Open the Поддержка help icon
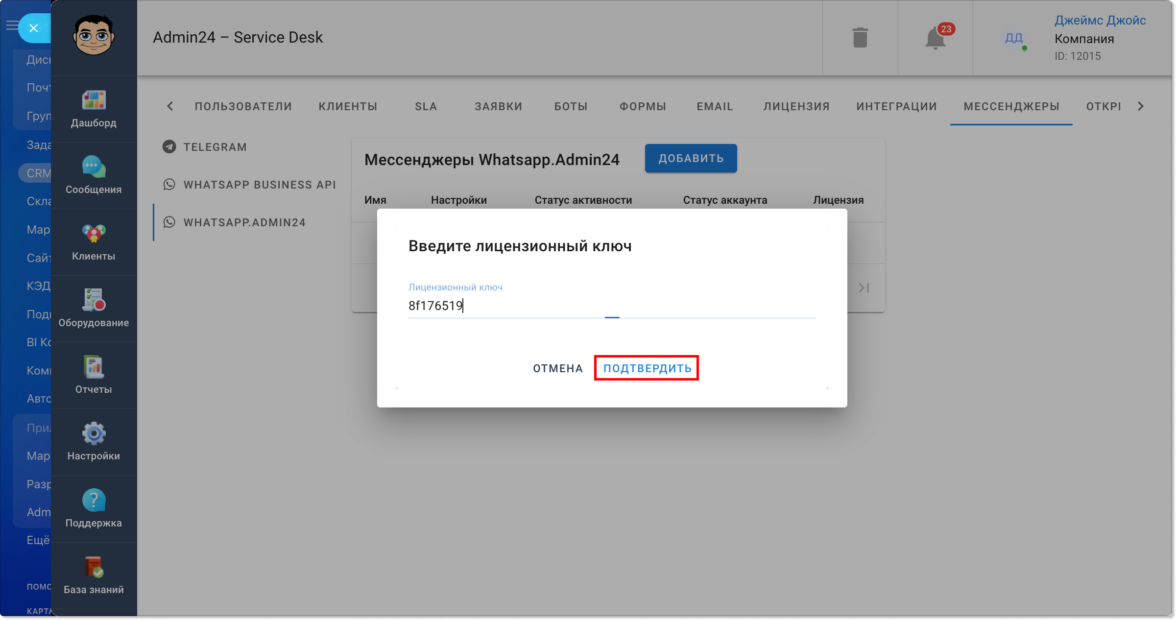Screen dimensions: 1176x620 (93, 500)
